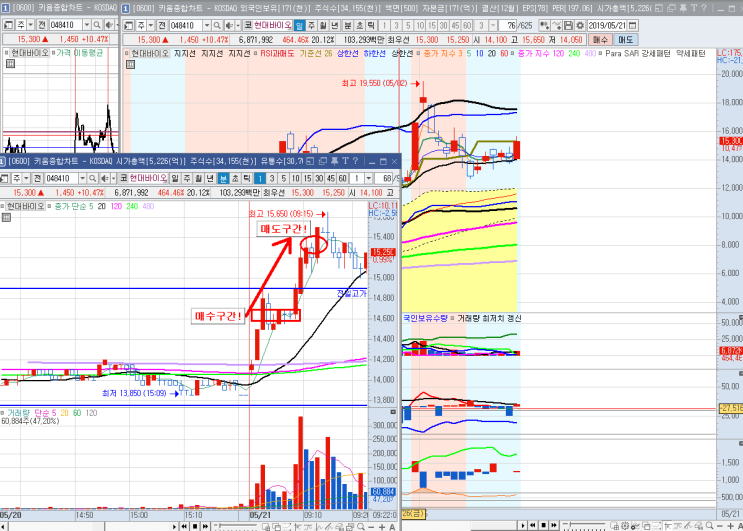Switch front chart to 일 (daily) period
This screenshot has width=743, height=531.
[175, 178]
